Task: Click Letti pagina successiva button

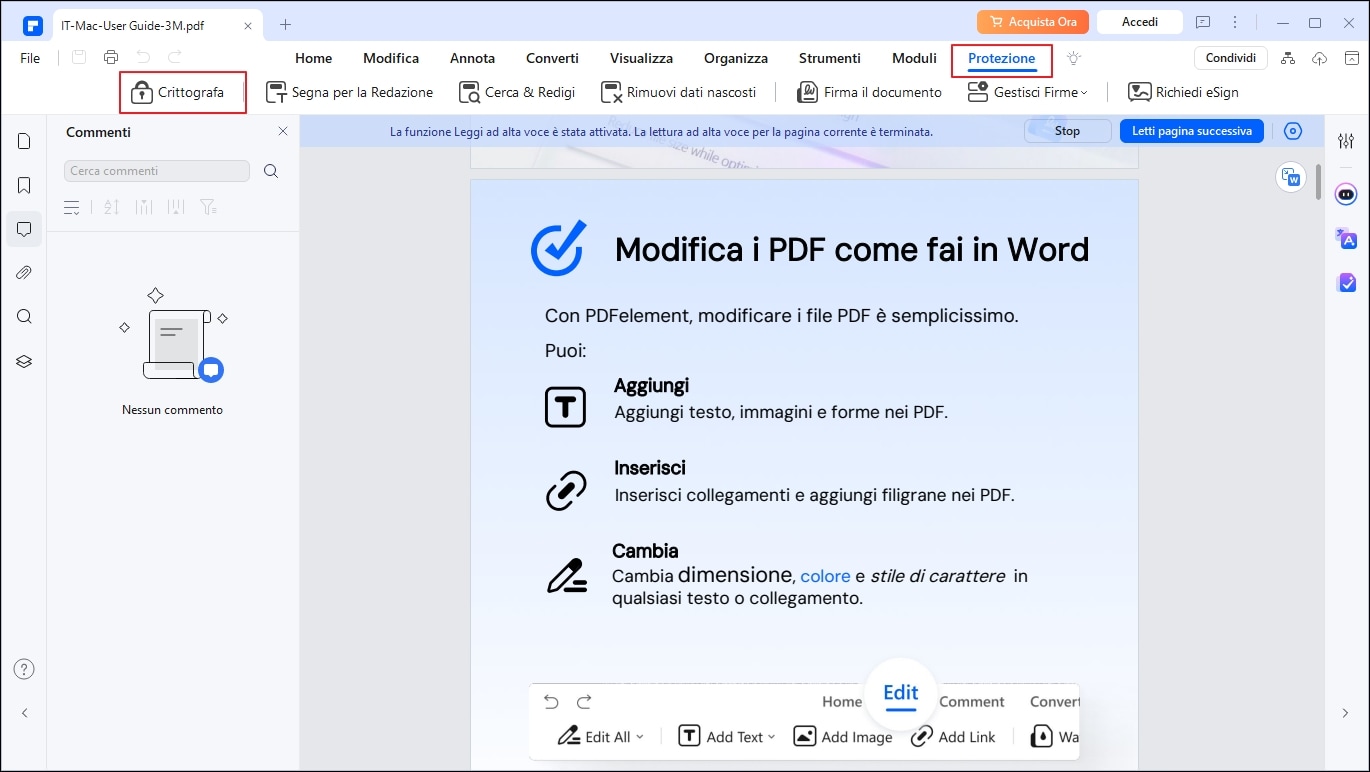Action: click(1192, 131)
